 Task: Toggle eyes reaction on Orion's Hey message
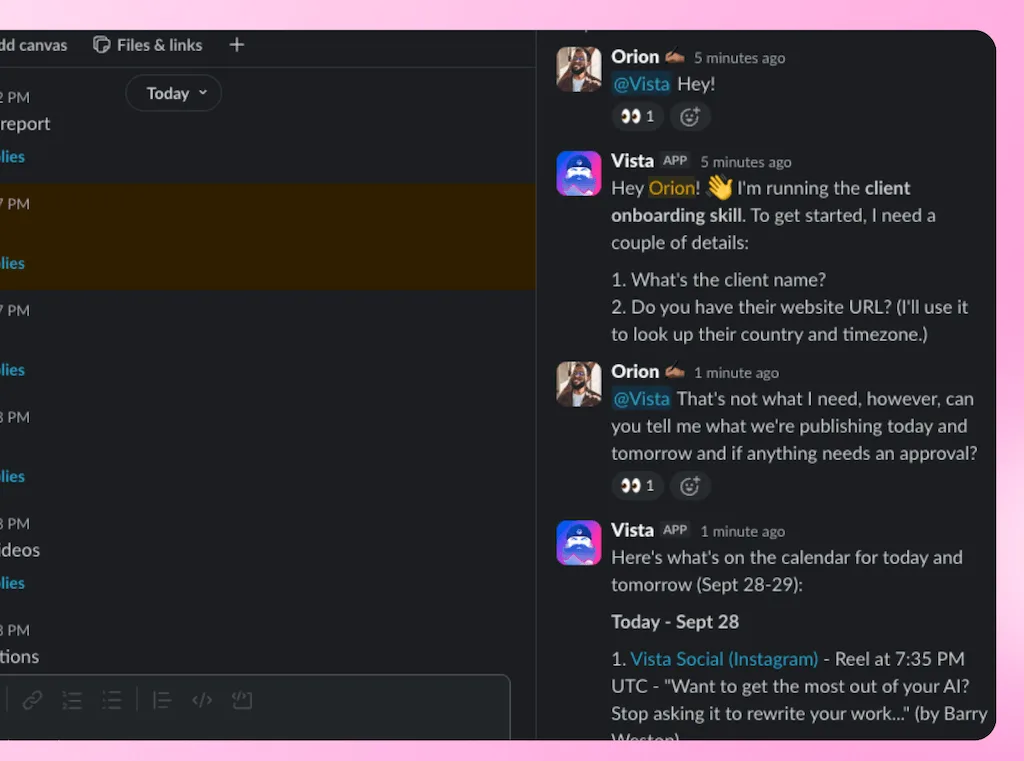click(x=637, y=117)
